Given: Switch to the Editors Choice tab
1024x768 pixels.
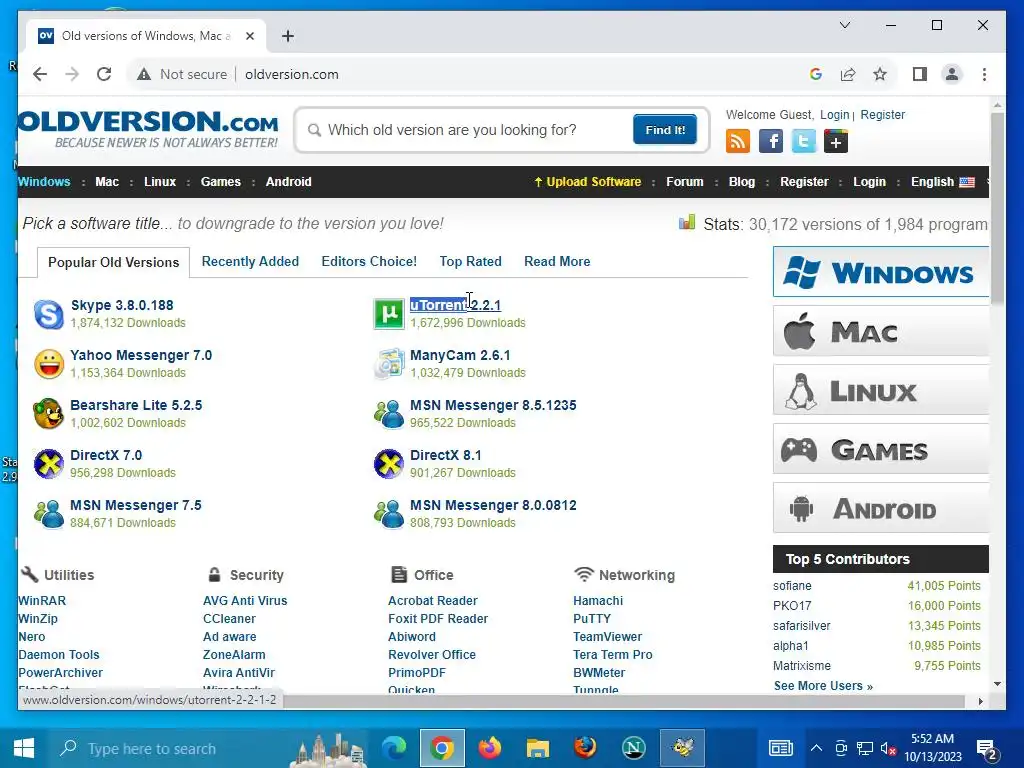Looking at the screenshot, I should click(369, 261).
